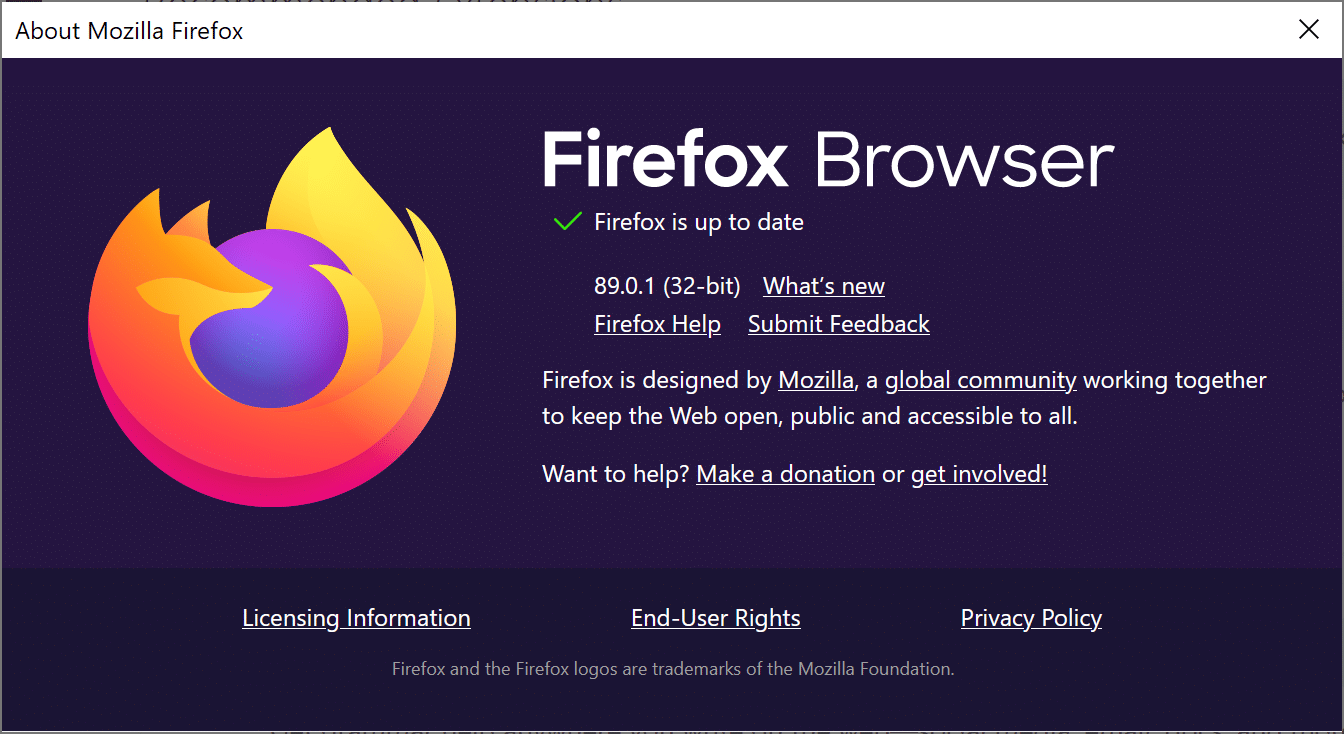1344x734 pixels.
Task: Click Make a donation
Action: (x=785, y=473)
